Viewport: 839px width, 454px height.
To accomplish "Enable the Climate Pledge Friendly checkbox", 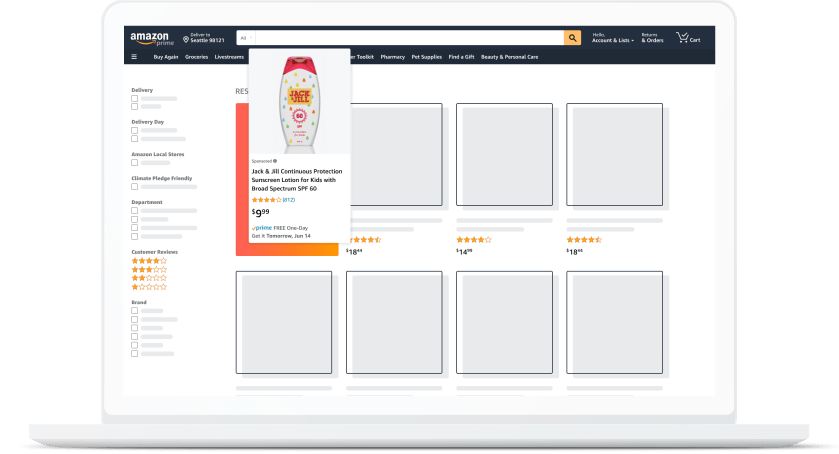I will pyautogui.click(x=134, y=187).
